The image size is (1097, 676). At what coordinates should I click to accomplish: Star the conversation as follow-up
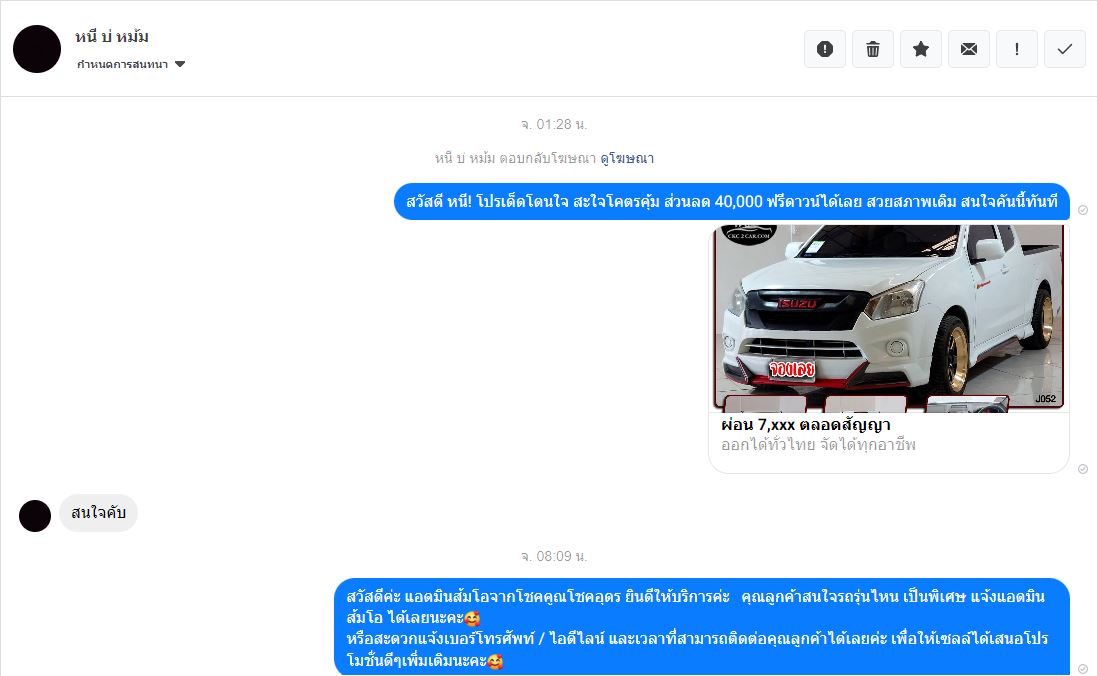point(921,49)
